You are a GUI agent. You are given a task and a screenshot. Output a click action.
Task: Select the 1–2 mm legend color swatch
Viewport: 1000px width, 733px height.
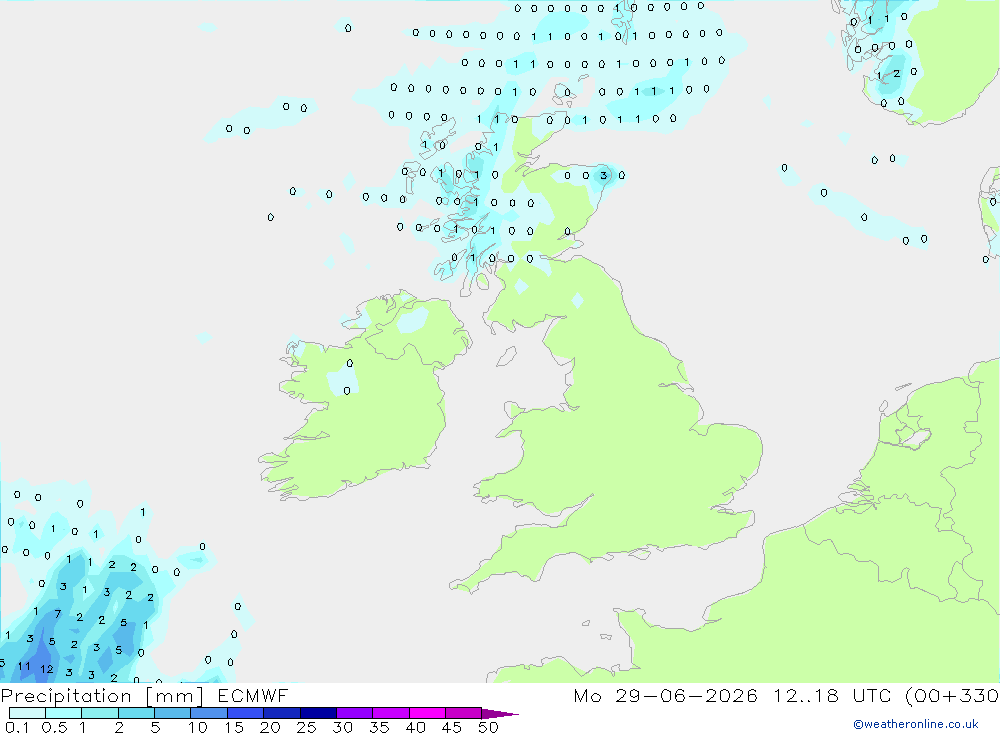coord(99,713)
